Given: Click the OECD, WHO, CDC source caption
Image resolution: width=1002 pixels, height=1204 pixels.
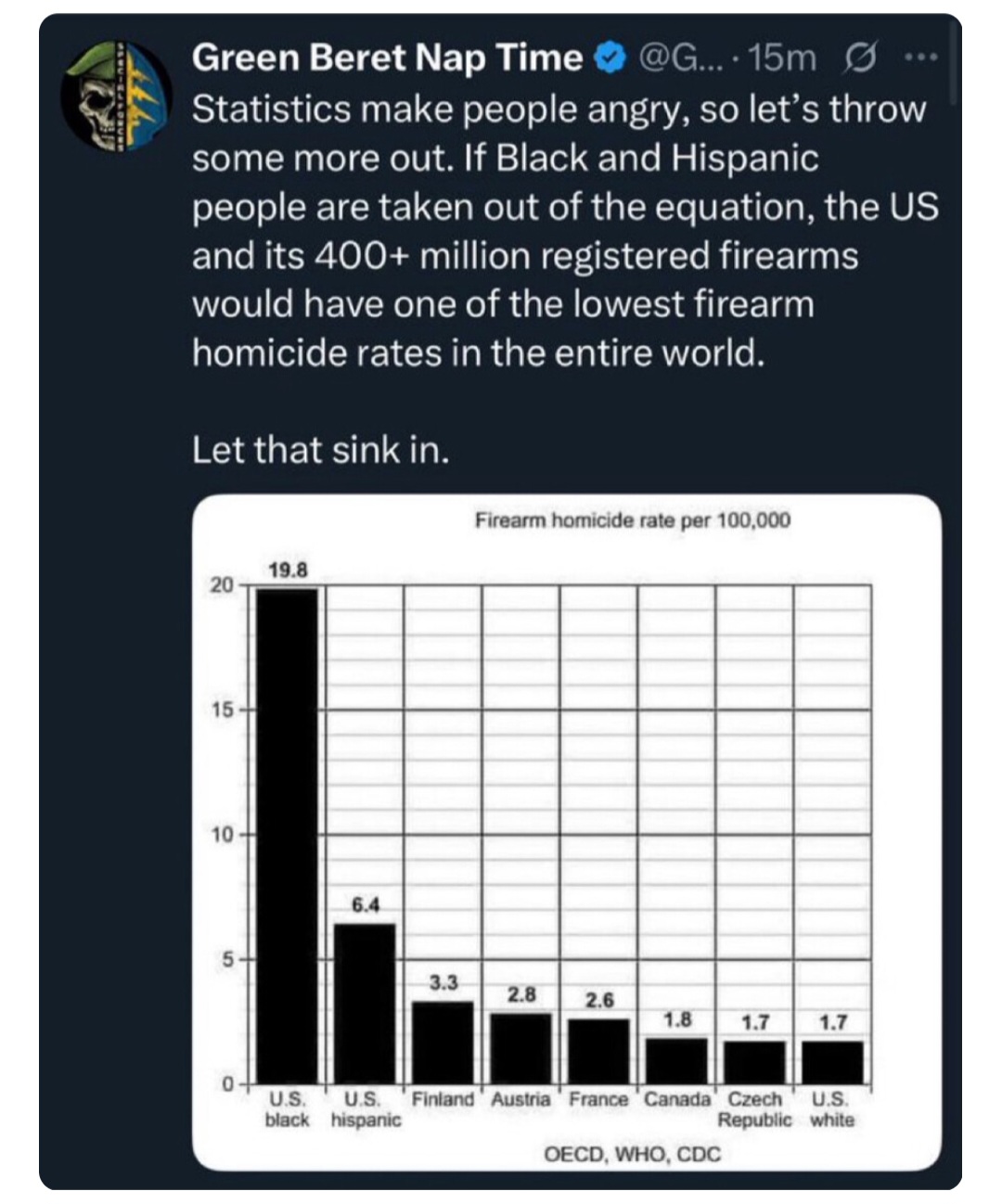Looking at the screenshot, I should [631, 1155].
